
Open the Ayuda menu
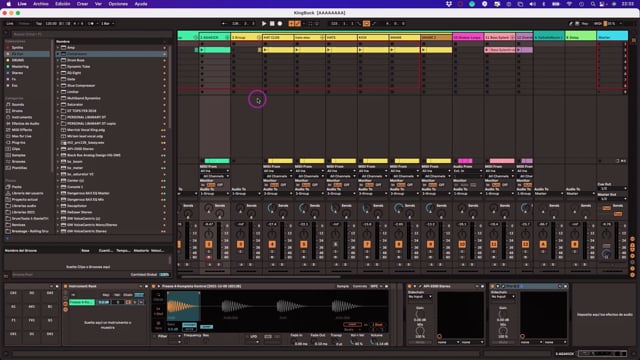141,4
